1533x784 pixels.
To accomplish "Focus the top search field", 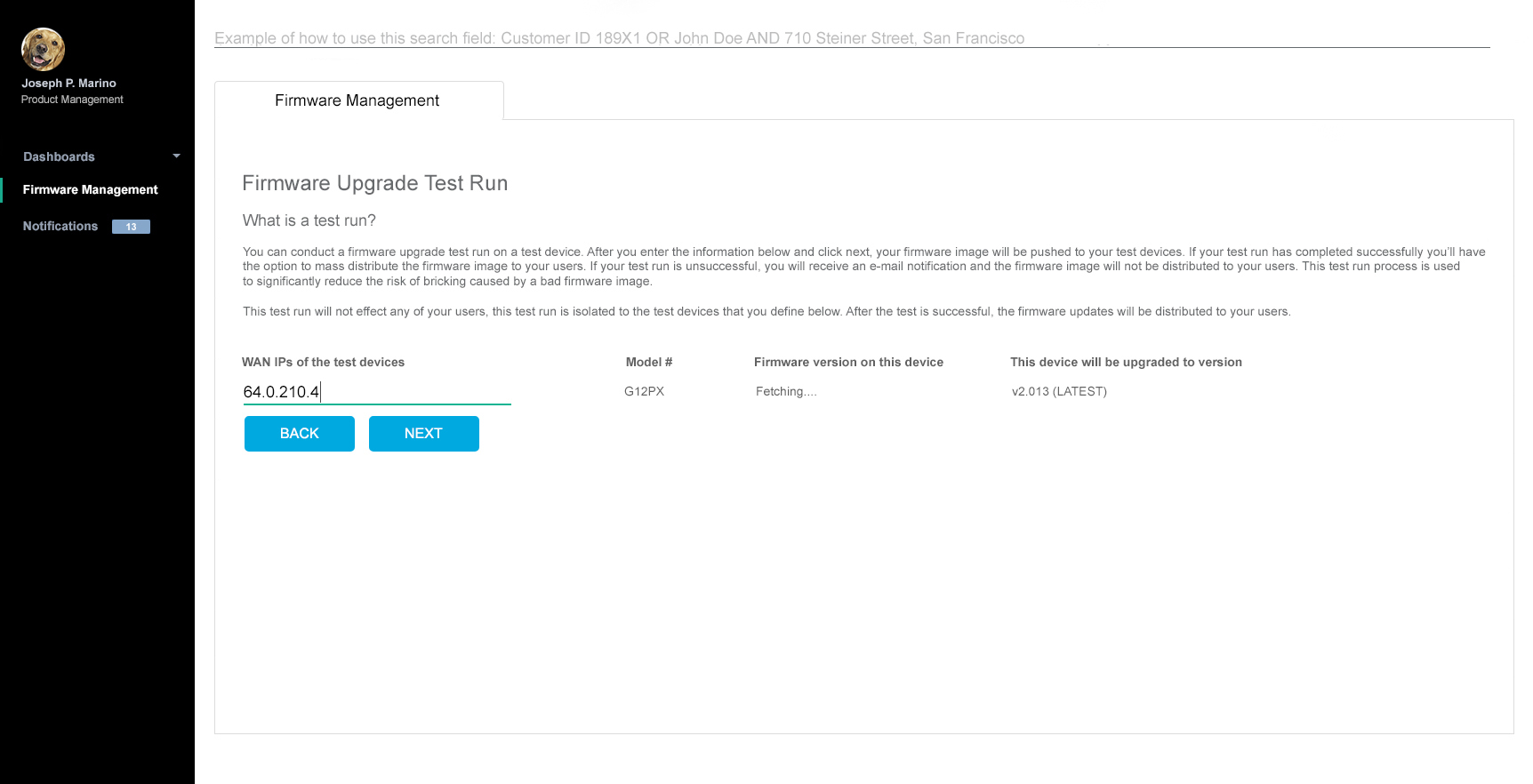I will coord(851,38).
